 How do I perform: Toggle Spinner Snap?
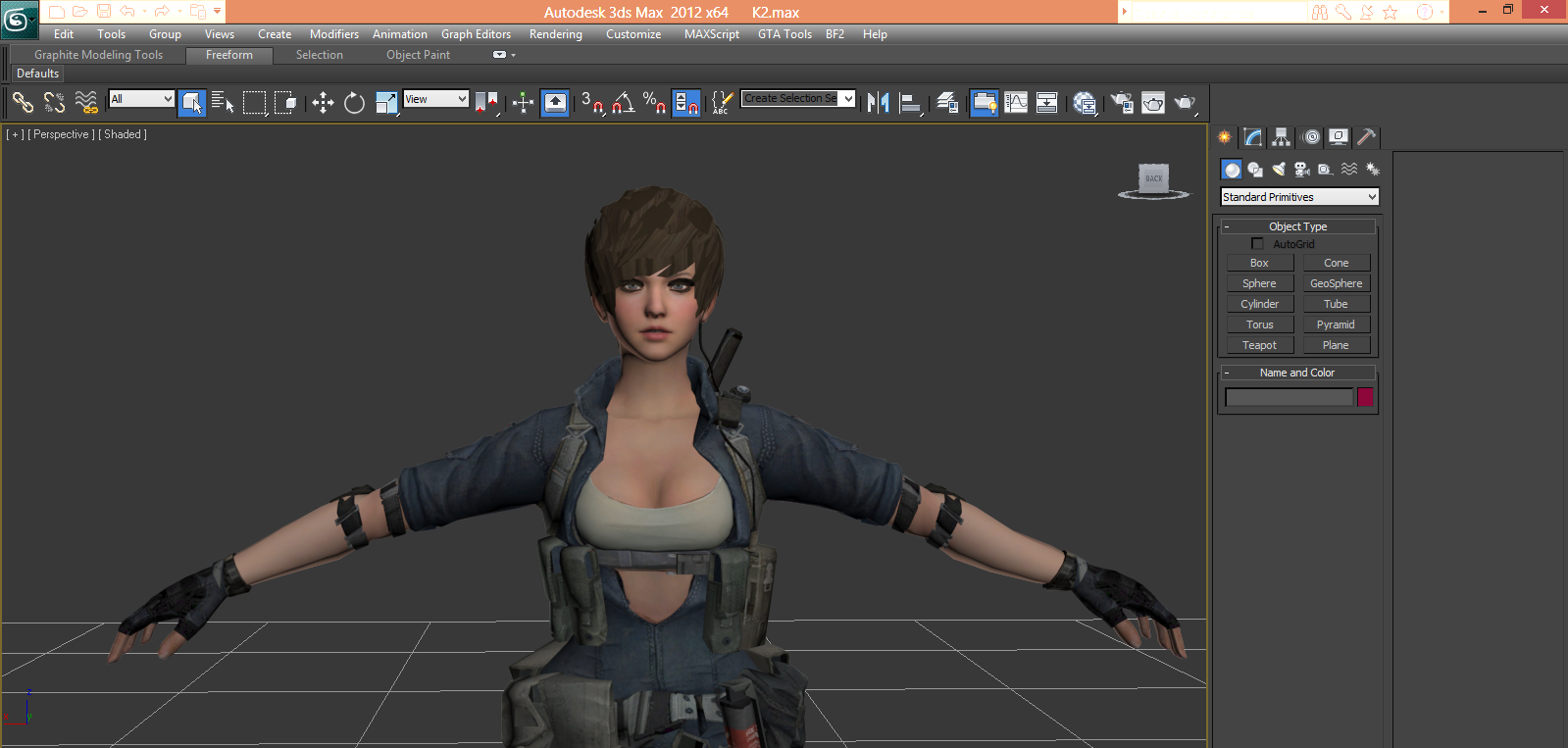(686, 102)
